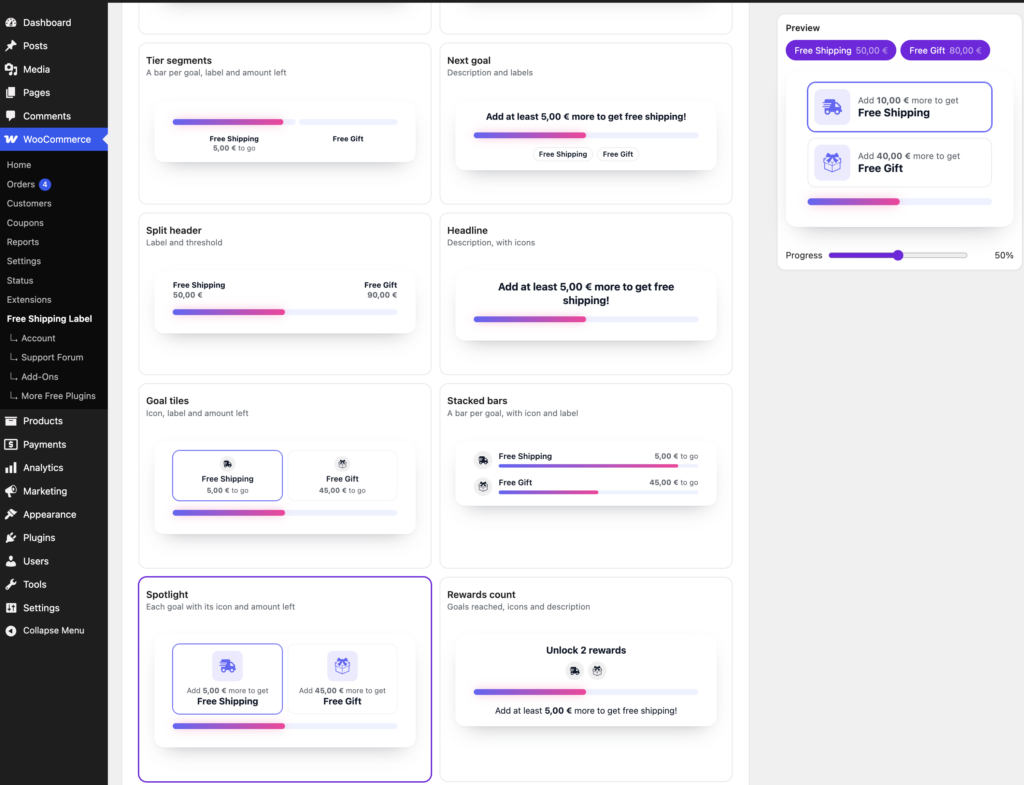The image size is (1024, 785).
Task: Click the WooCommerce logo icon
Action: (11, 139)
